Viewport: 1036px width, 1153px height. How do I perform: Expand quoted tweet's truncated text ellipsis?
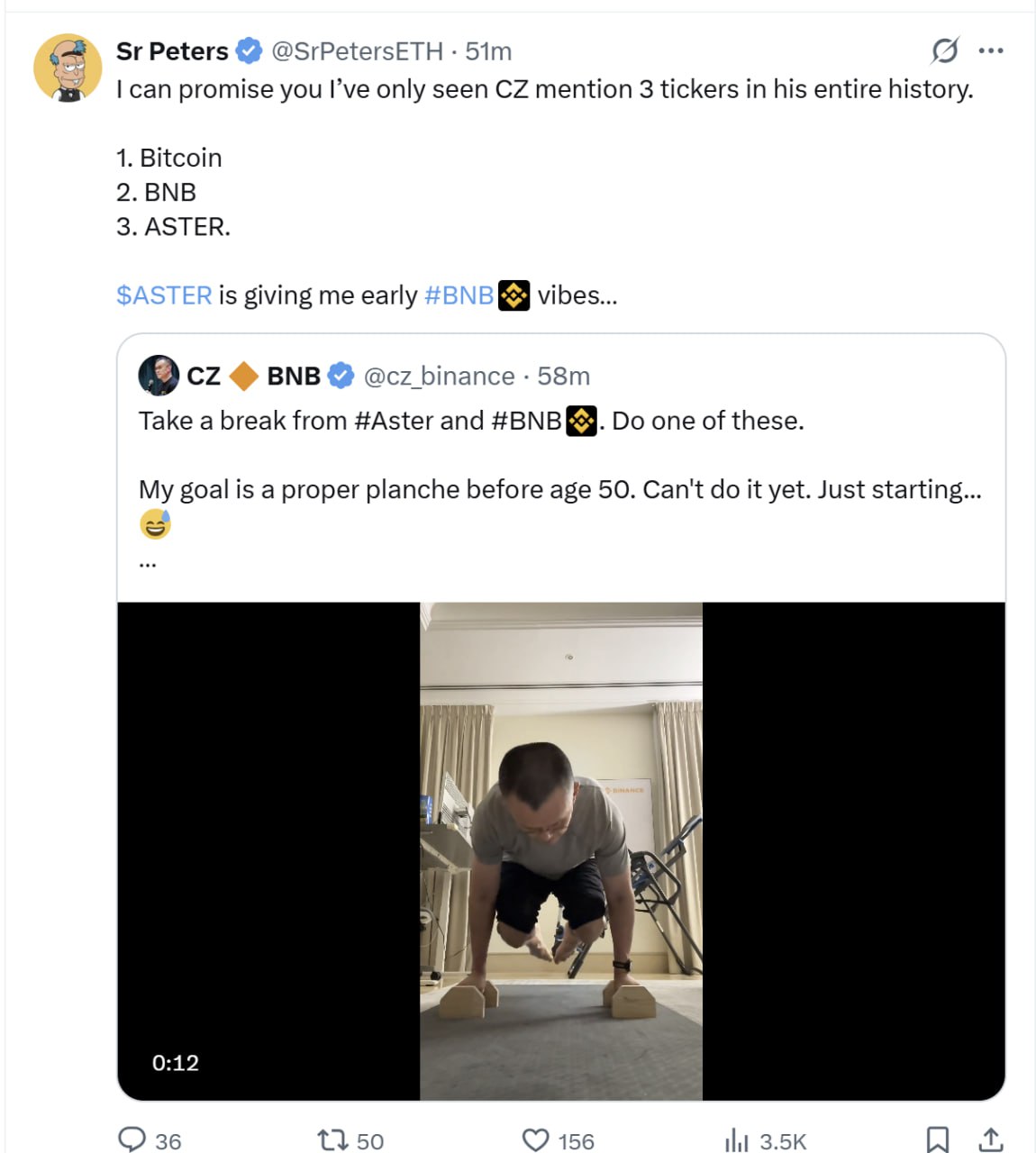(x=149, y=563)
